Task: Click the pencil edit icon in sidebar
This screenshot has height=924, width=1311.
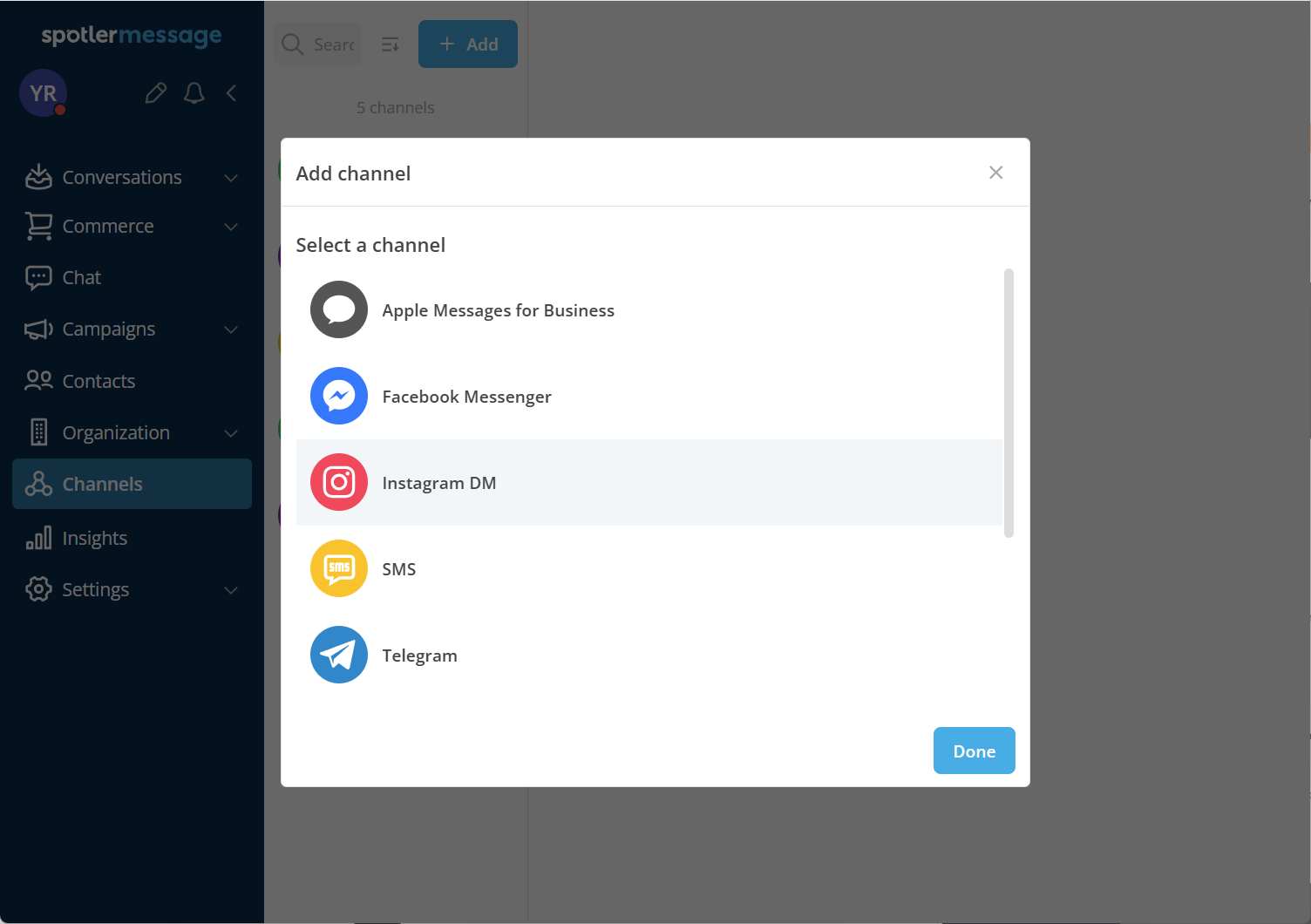Action: [156, 93]
